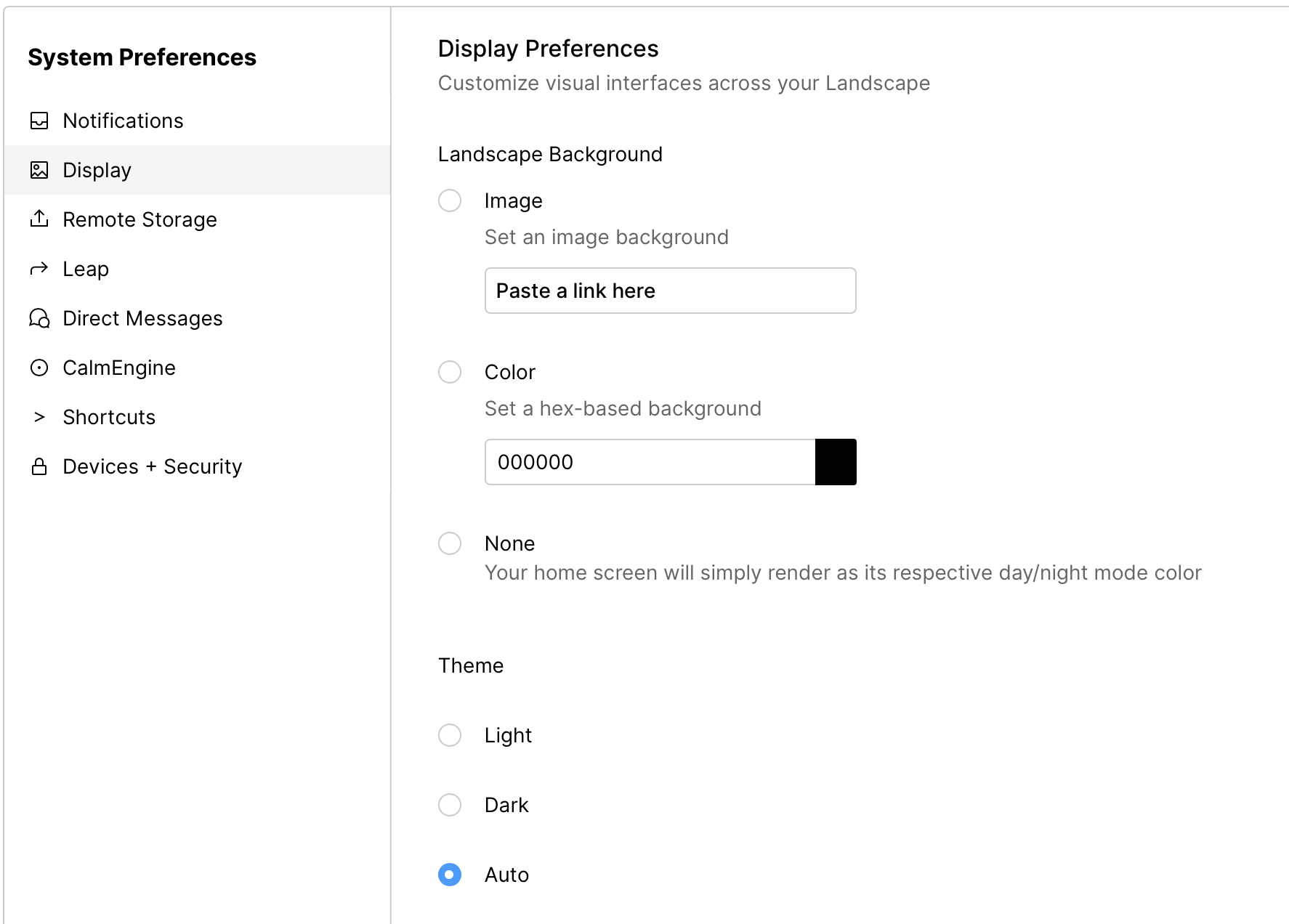Select the Image background radio button
The image size is (1289, 924).
450,200
